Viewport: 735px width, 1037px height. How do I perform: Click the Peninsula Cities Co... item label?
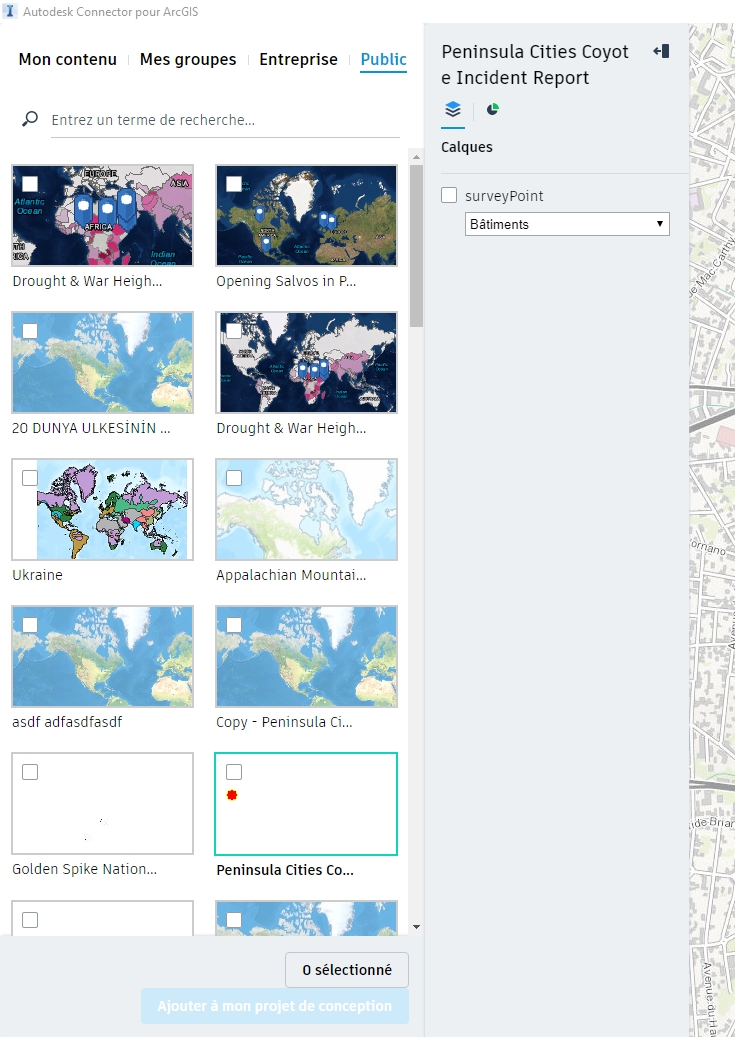point(285,870)
